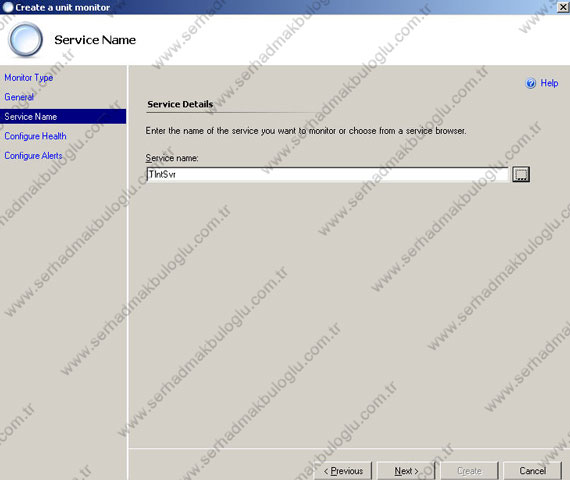
Task: Open the Help link
Action: (549, 83)
